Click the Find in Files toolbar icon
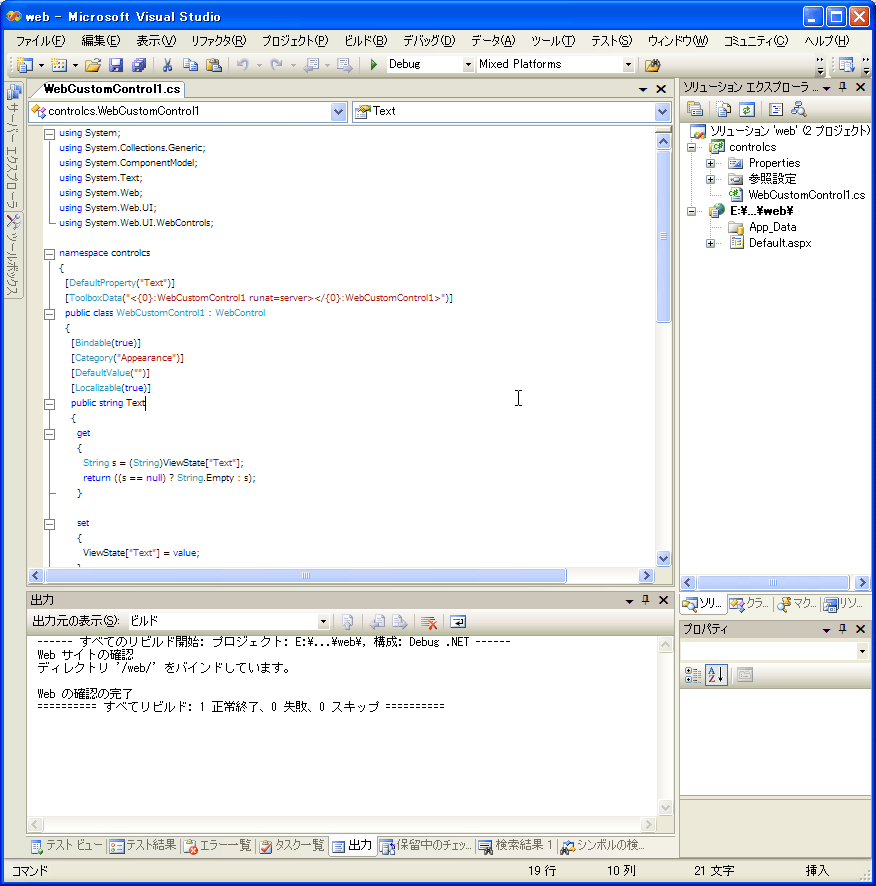 coord(652,65)
